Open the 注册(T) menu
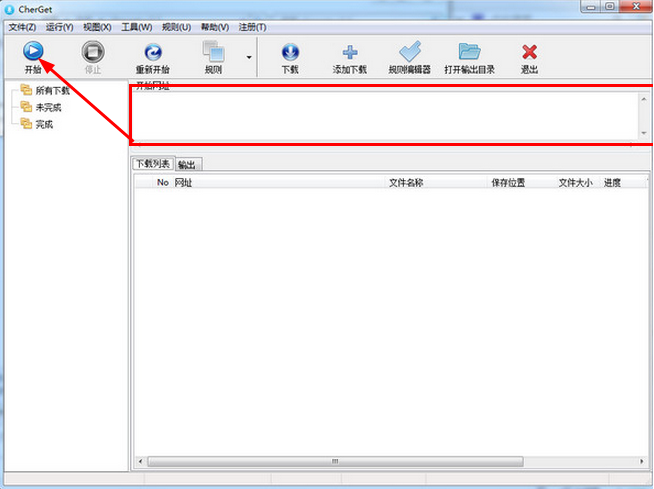654x489 pixels. click(x=252, y=27)
